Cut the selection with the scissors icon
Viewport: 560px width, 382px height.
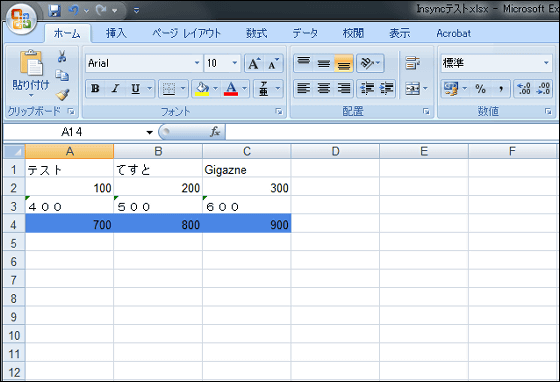(x=62, y=56)
